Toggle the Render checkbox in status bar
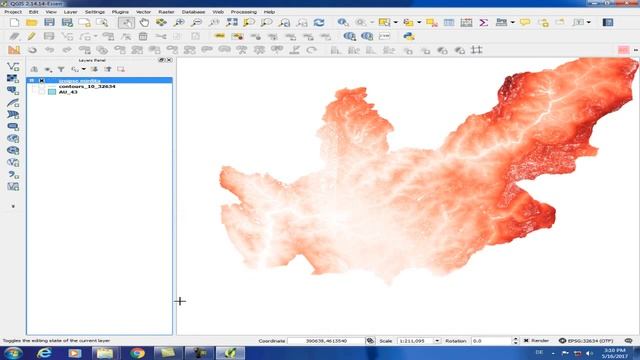640x360 pixels. 526,340
